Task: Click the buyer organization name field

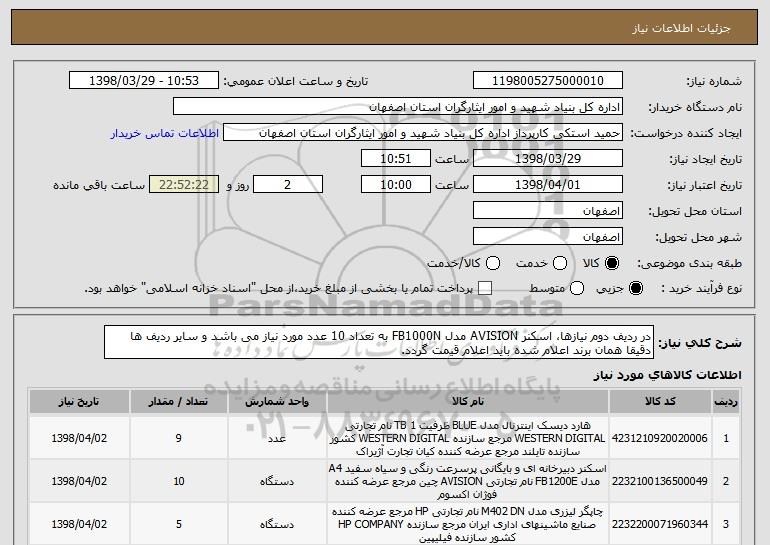Action: click(398, 107)
